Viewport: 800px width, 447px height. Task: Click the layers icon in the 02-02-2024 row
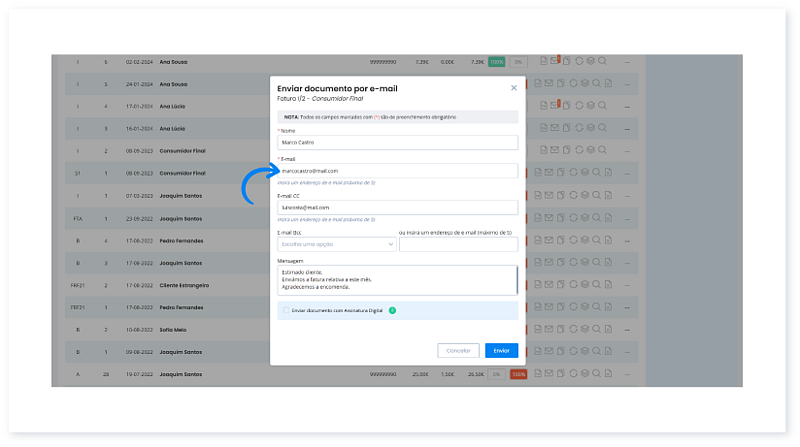(x=591, y=62)
